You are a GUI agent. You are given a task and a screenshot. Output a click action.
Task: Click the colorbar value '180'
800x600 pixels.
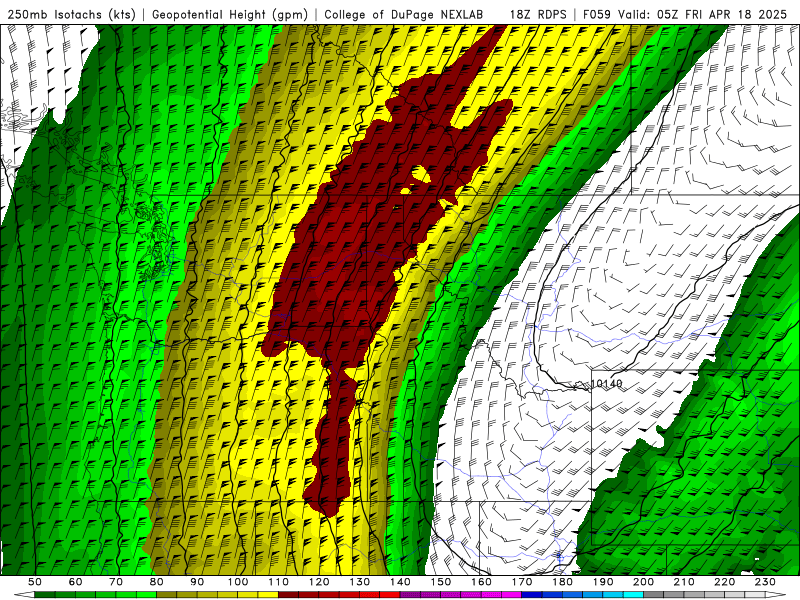(x=562, y=582)
